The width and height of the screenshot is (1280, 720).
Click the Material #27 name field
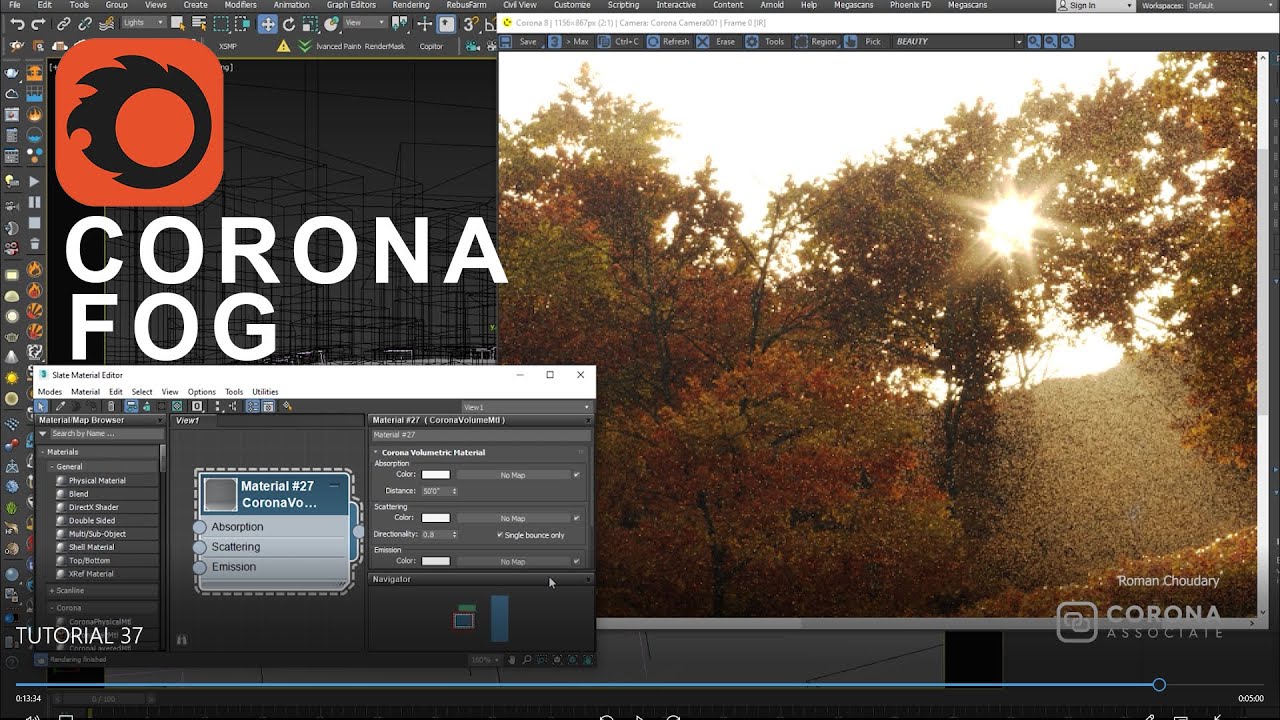tap(480, 435)
